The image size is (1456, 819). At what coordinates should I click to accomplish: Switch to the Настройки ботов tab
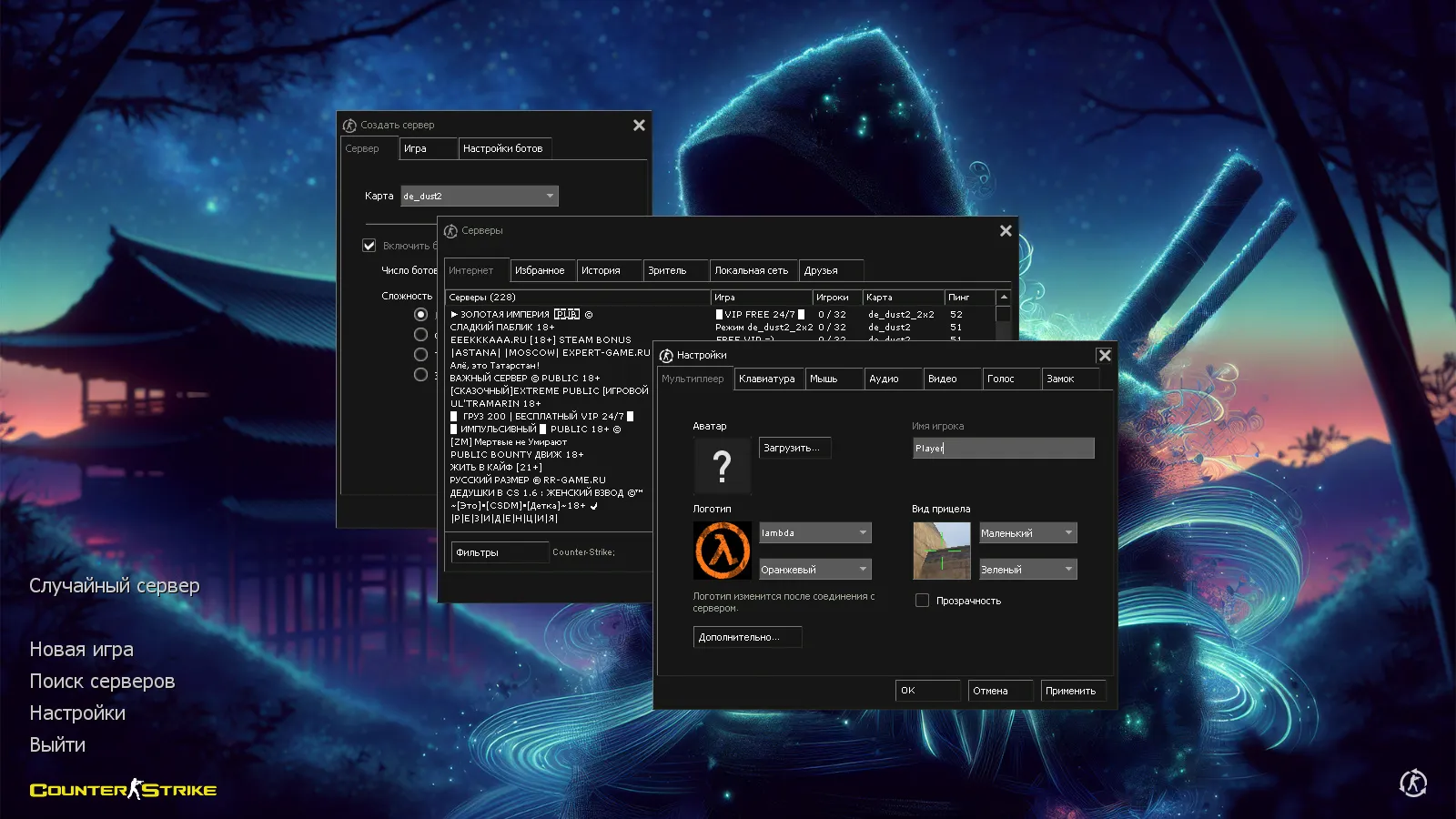506,148
